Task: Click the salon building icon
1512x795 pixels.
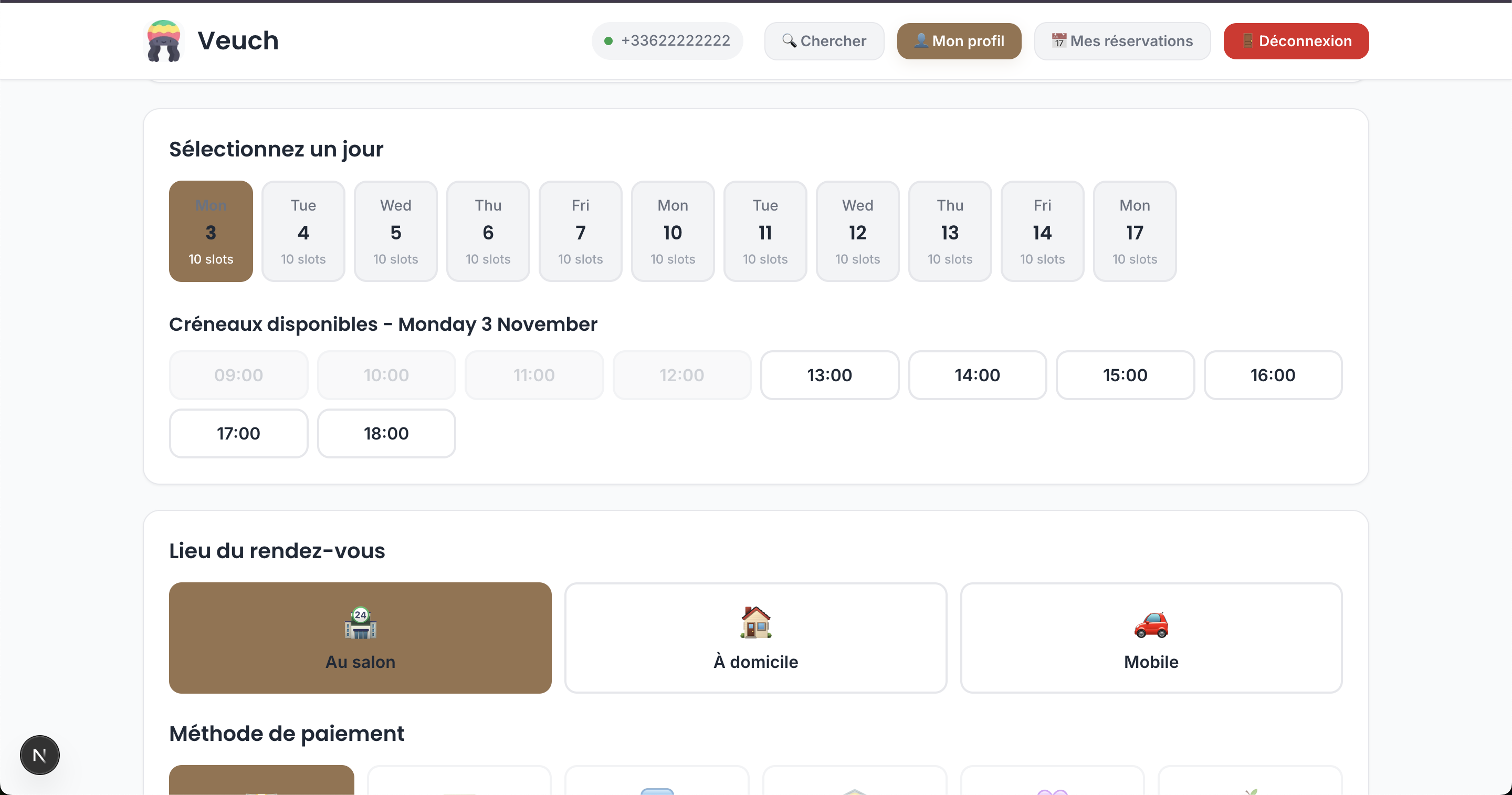Action: click(x=360, y=623)
